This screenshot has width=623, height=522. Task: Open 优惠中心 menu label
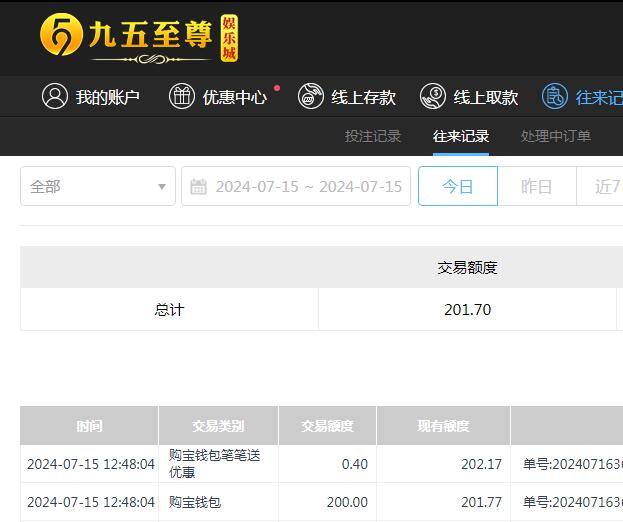tap(234, 97)
